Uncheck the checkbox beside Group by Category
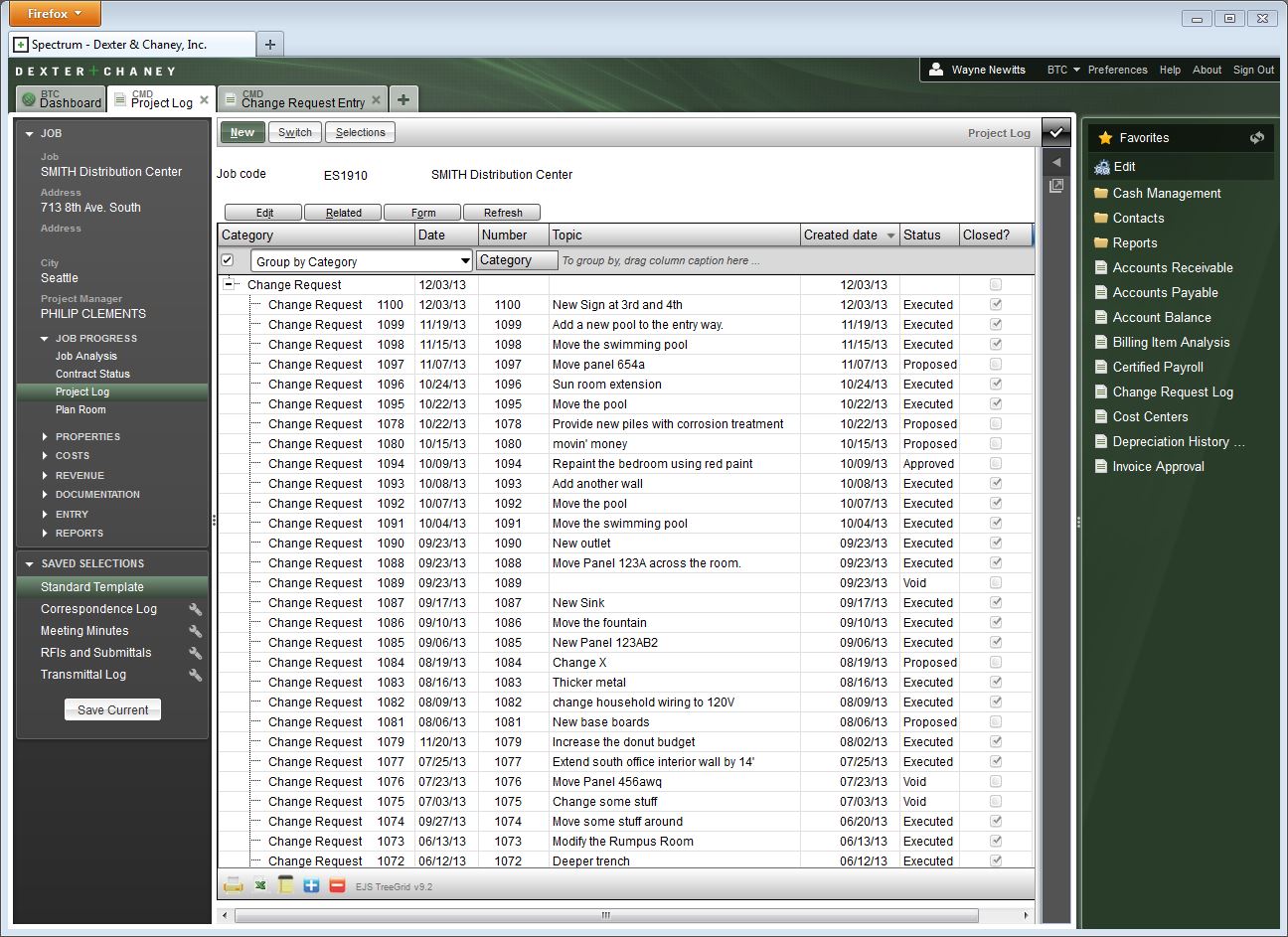 [228, 260]
